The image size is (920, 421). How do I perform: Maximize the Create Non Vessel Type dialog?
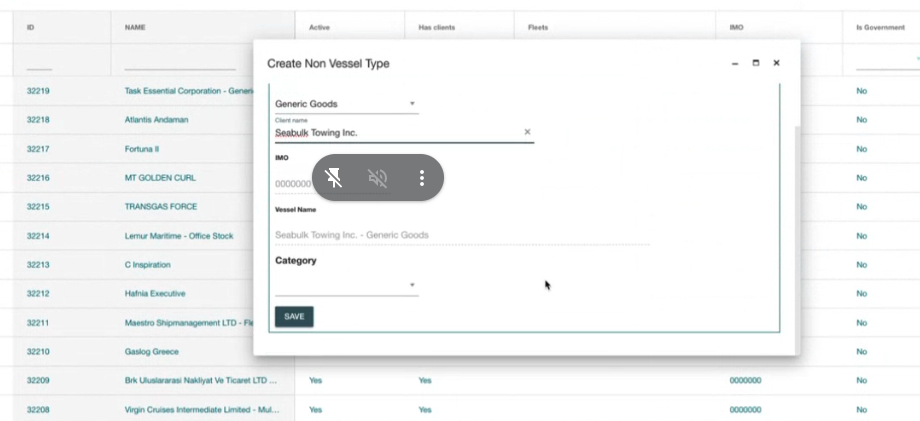tap(756, 63)
